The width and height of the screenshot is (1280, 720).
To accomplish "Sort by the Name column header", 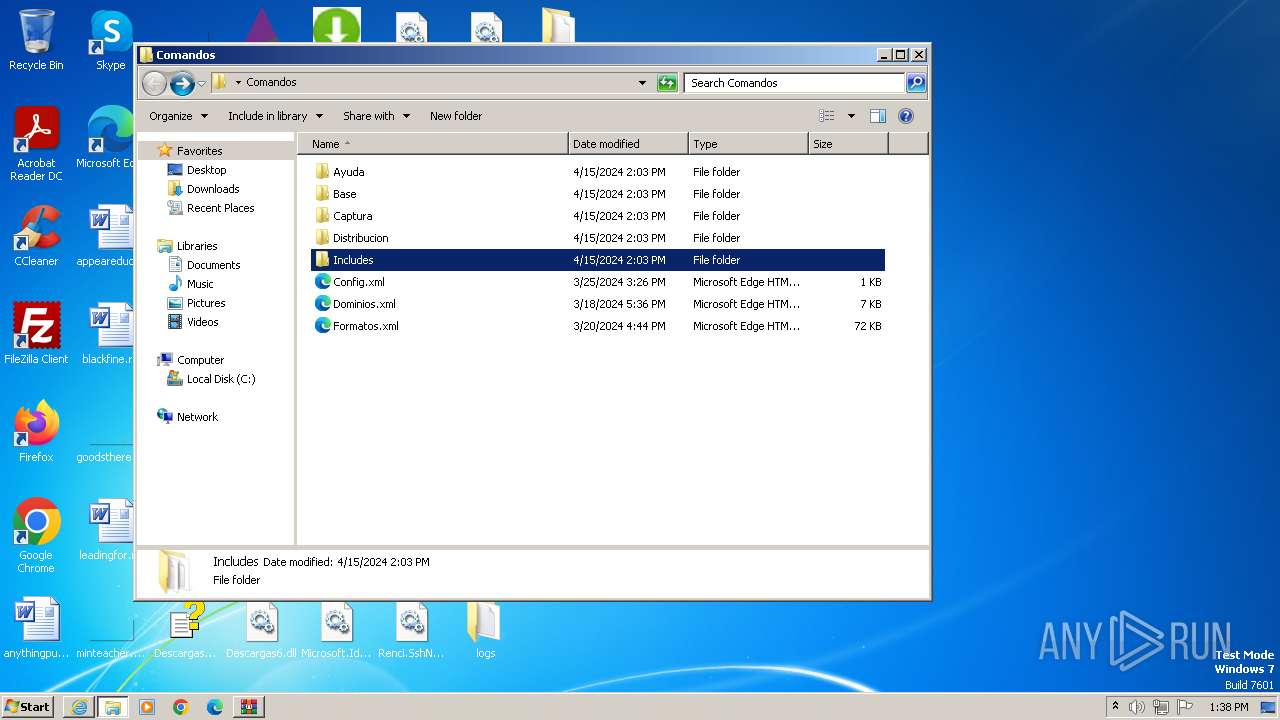I will (x=432, y=144).
